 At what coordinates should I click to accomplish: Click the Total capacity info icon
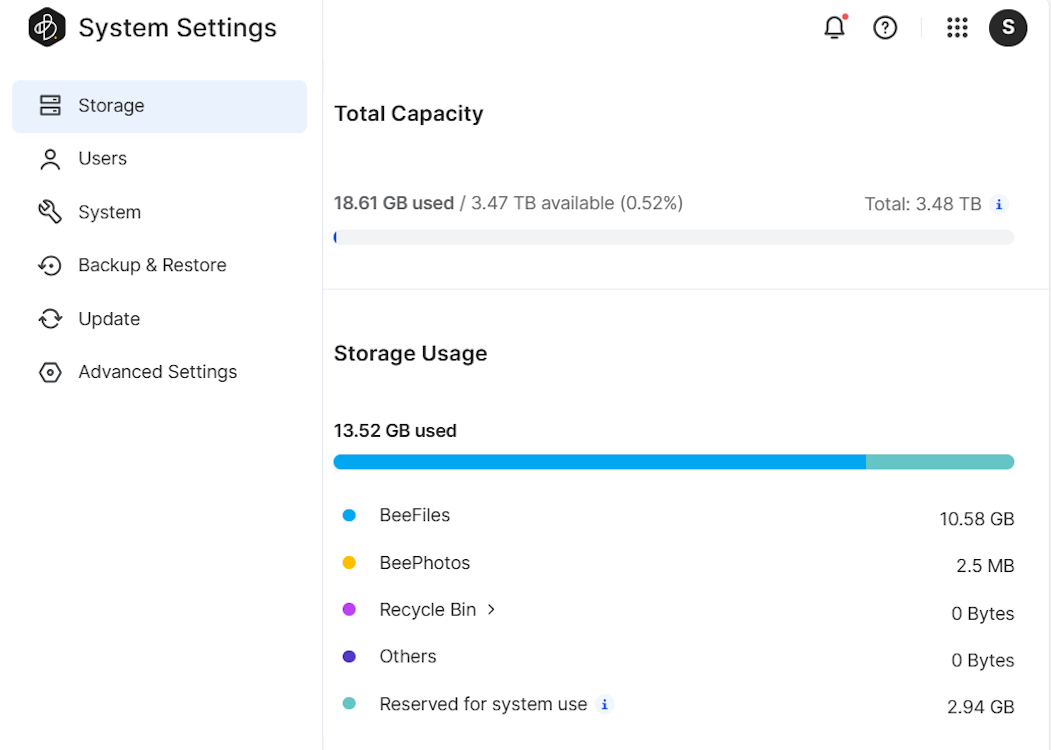click(x=998, y=204)
